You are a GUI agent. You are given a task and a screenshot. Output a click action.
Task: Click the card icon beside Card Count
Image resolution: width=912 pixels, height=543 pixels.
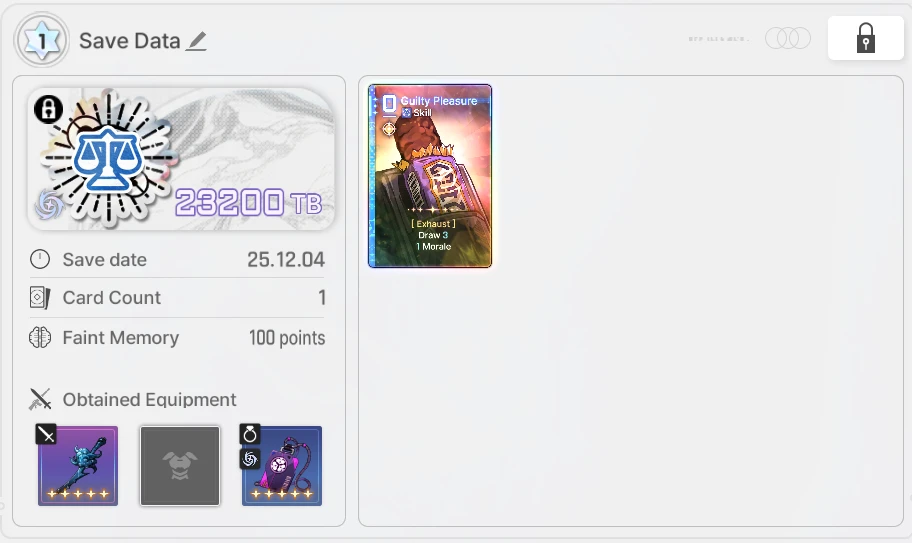[x=40, y=298]
